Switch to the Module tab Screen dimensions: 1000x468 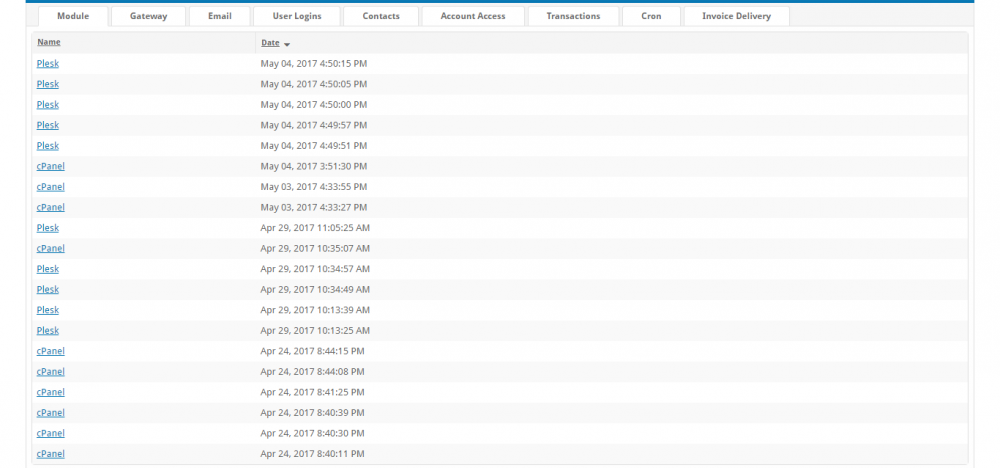tap(73, 16)
